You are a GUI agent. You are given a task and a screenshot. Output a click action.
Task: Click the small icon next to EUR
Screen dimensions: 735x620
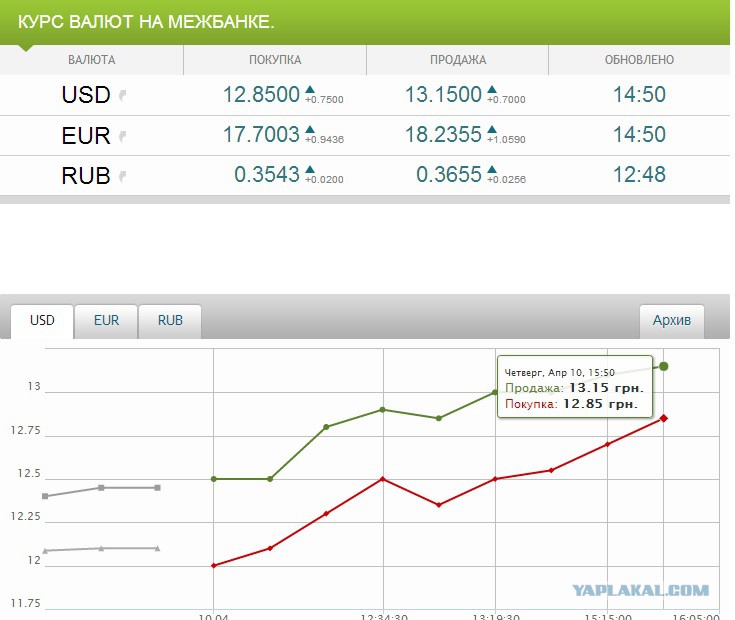[x=122, y=136]
